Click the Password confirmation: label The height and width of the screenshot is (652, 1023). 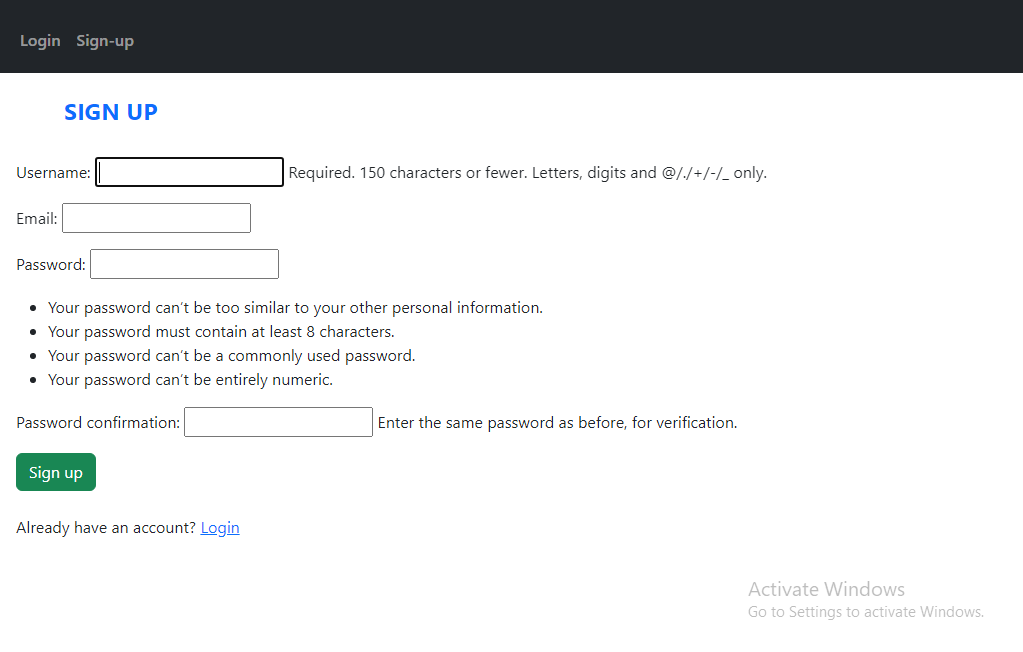point(98,422)
